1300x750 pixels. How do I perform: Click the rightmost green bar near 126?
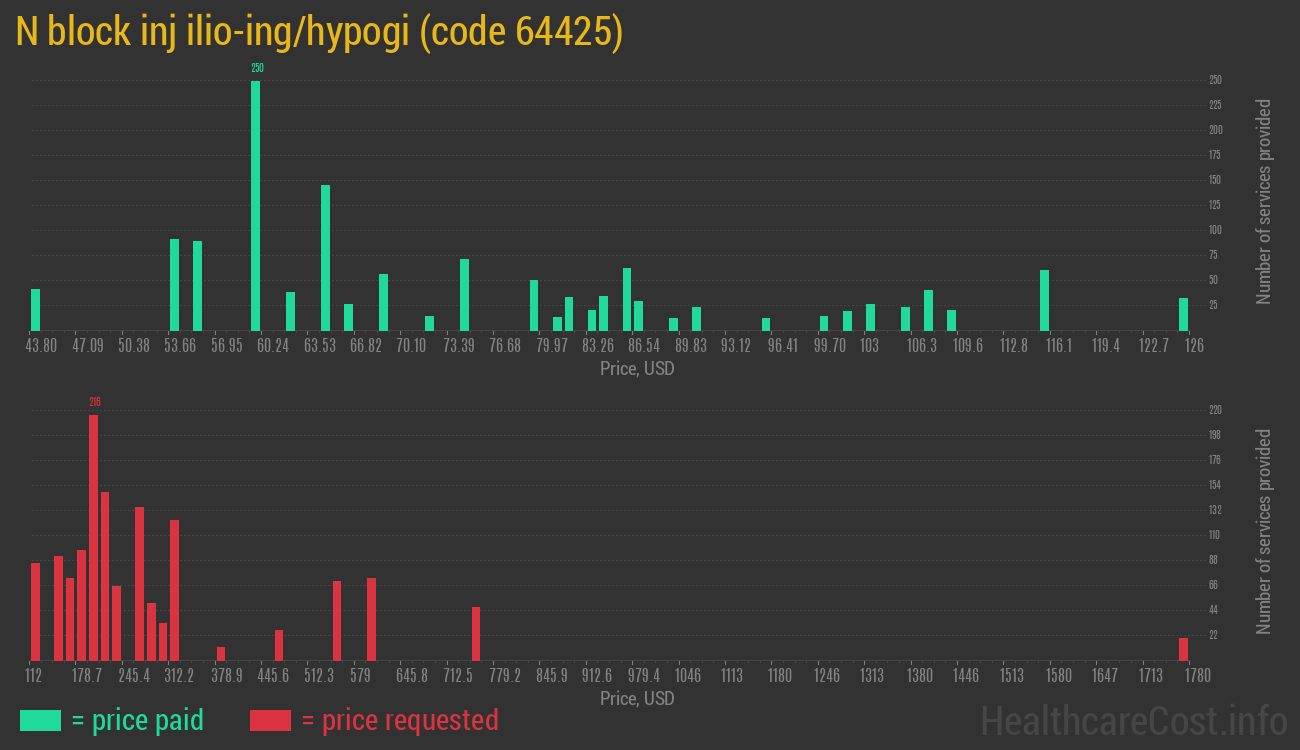click(1184, 315)
